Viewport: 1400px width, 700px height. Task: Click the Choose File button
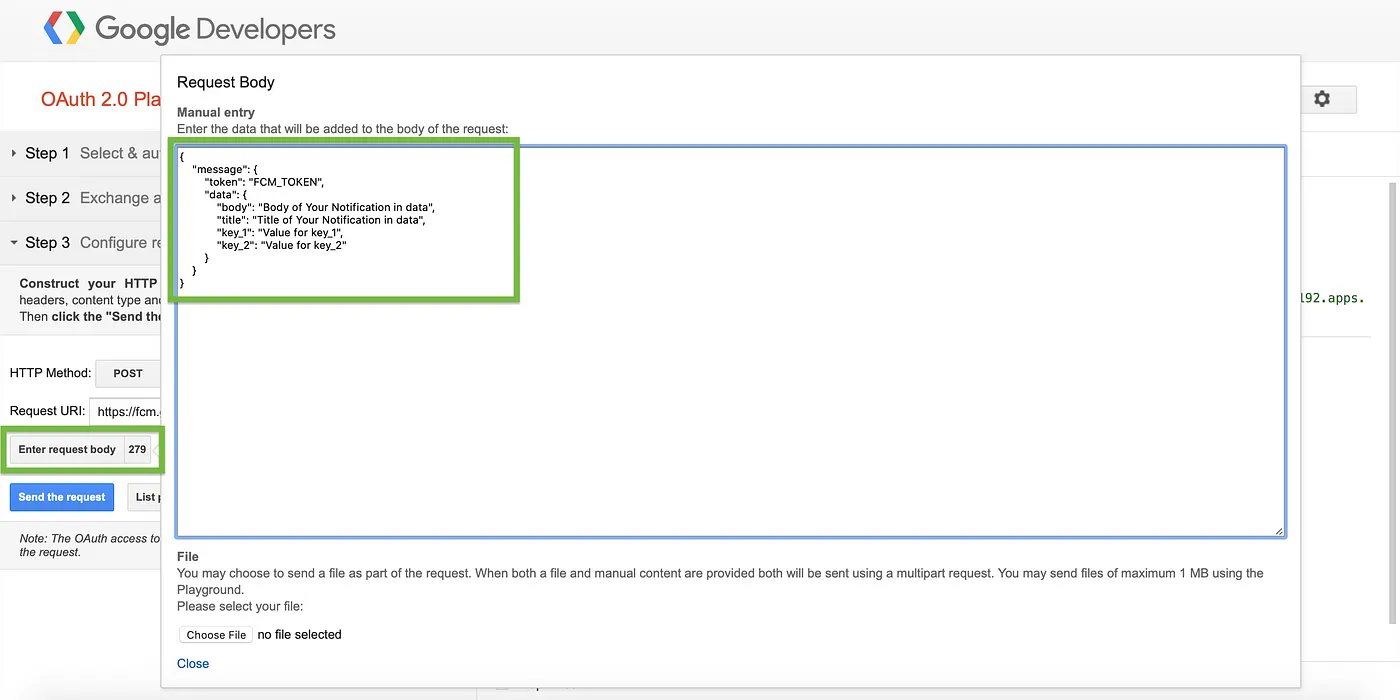pyautogui.click(x=216, y=635)
